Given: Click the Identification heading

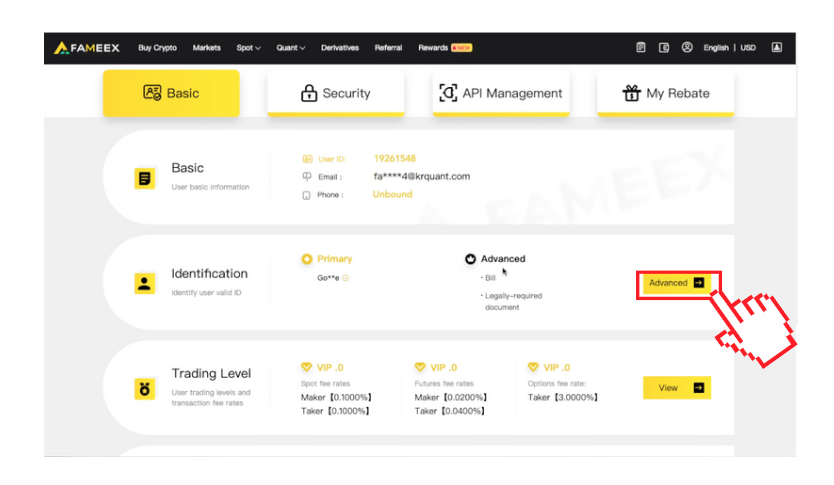Looking at the screenshot, I should pyautogui.click(x=210, y=273).
